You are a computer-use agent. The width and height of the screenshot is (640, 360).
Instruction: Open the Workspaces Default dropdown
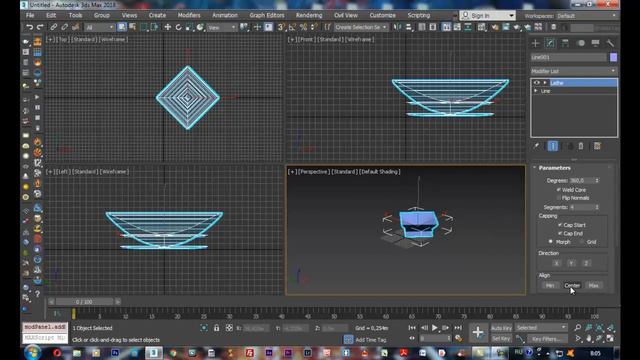(x=587, y=16)
